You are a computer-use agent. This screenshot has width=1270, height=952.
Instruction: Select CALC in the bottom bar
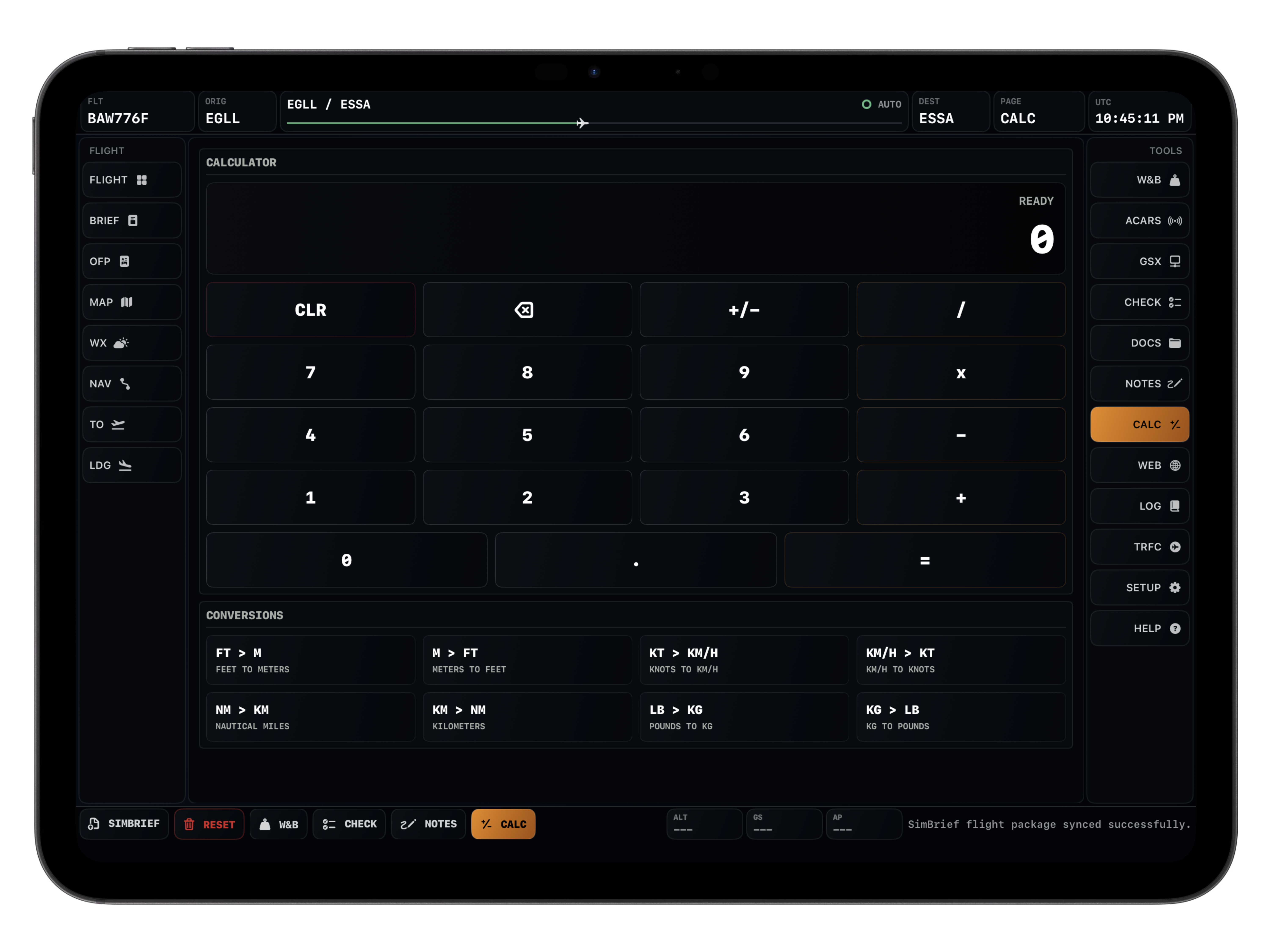coord(504,824)
